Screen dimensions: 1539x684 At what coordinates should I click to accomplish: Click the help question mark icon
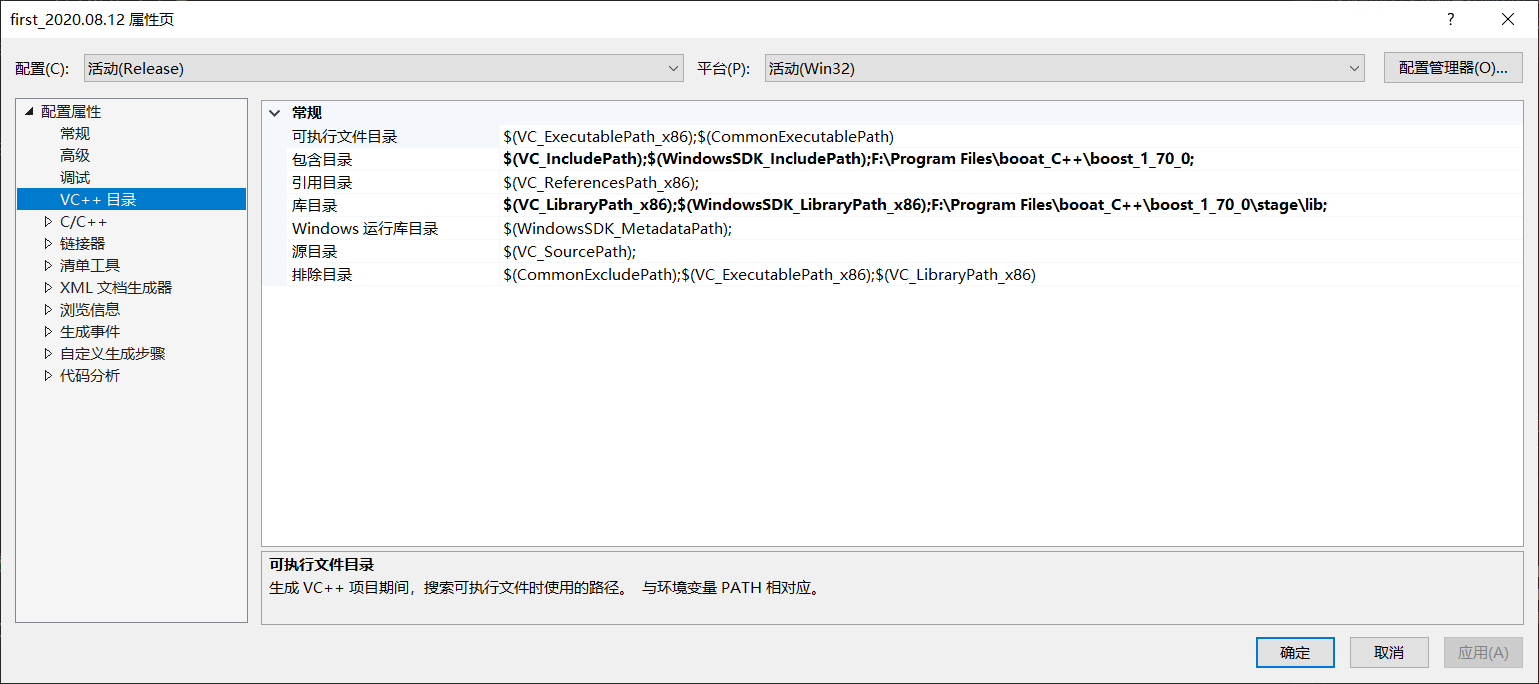tap(1450, 19)
